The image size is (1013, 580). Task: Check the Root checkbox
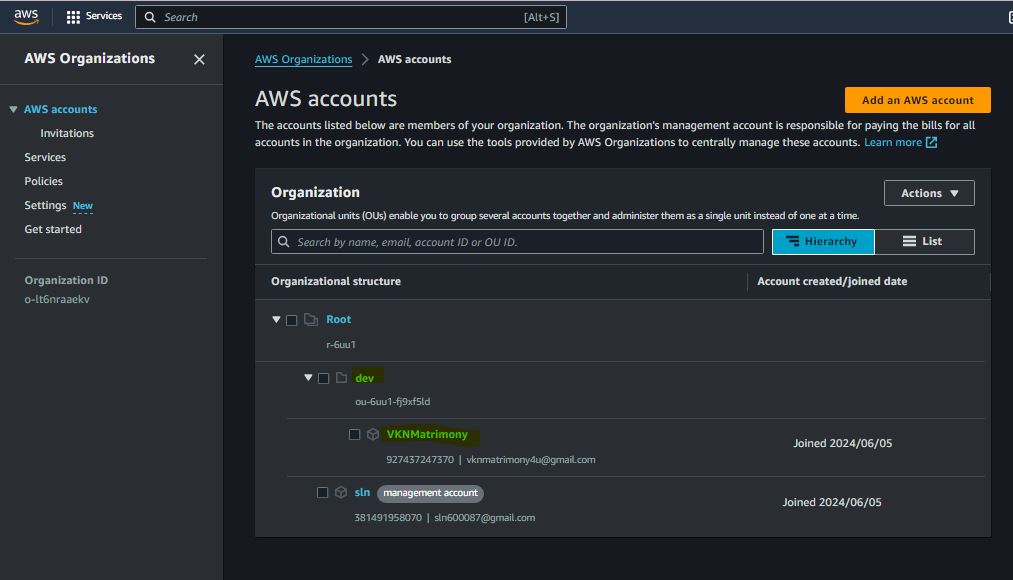point(292,320)
